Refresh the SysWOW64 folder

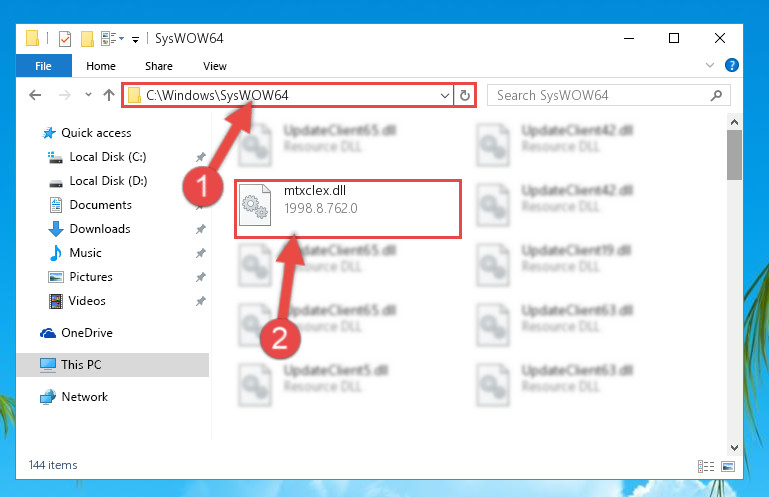(464, 95)
